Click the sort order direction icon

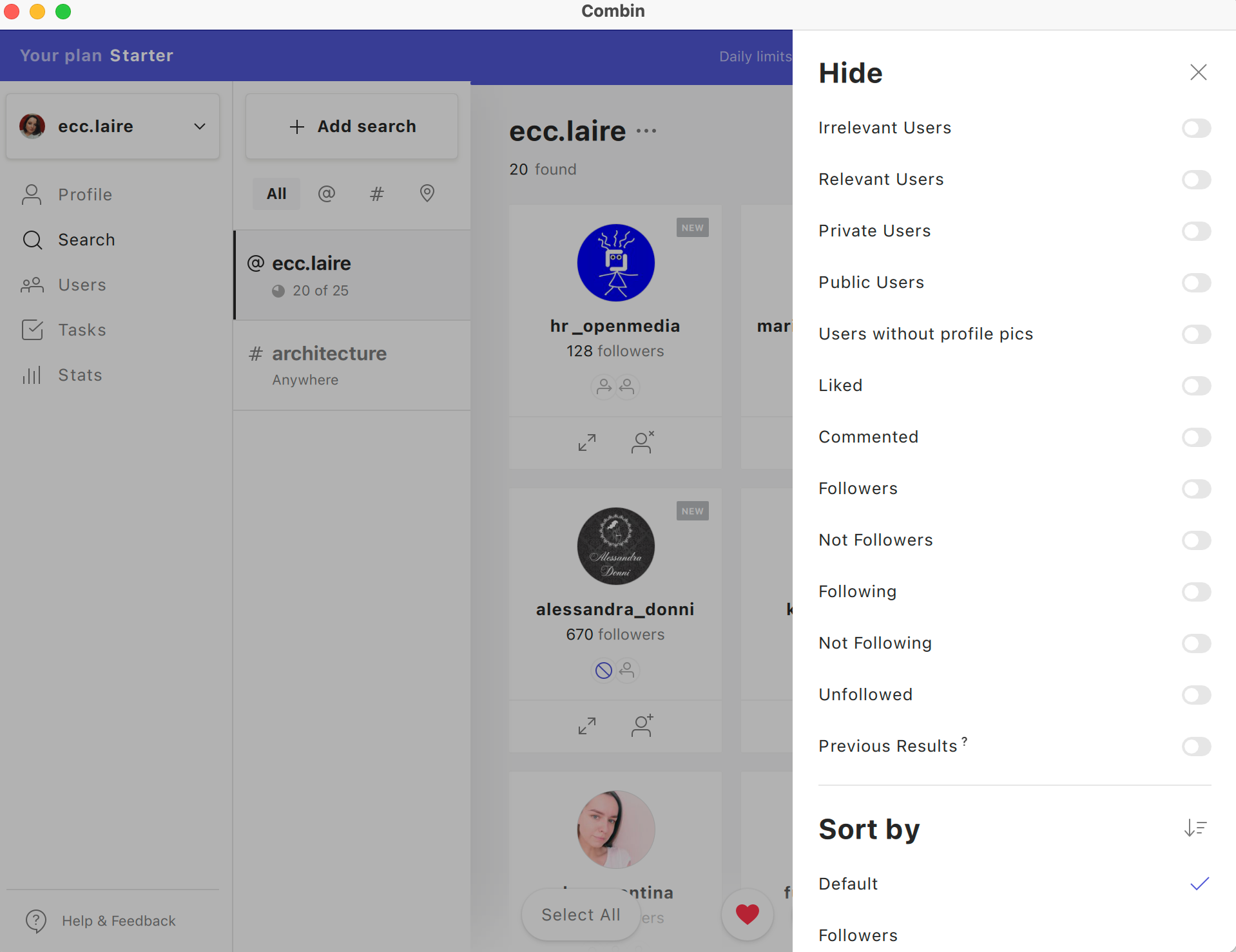(1195, 828)
